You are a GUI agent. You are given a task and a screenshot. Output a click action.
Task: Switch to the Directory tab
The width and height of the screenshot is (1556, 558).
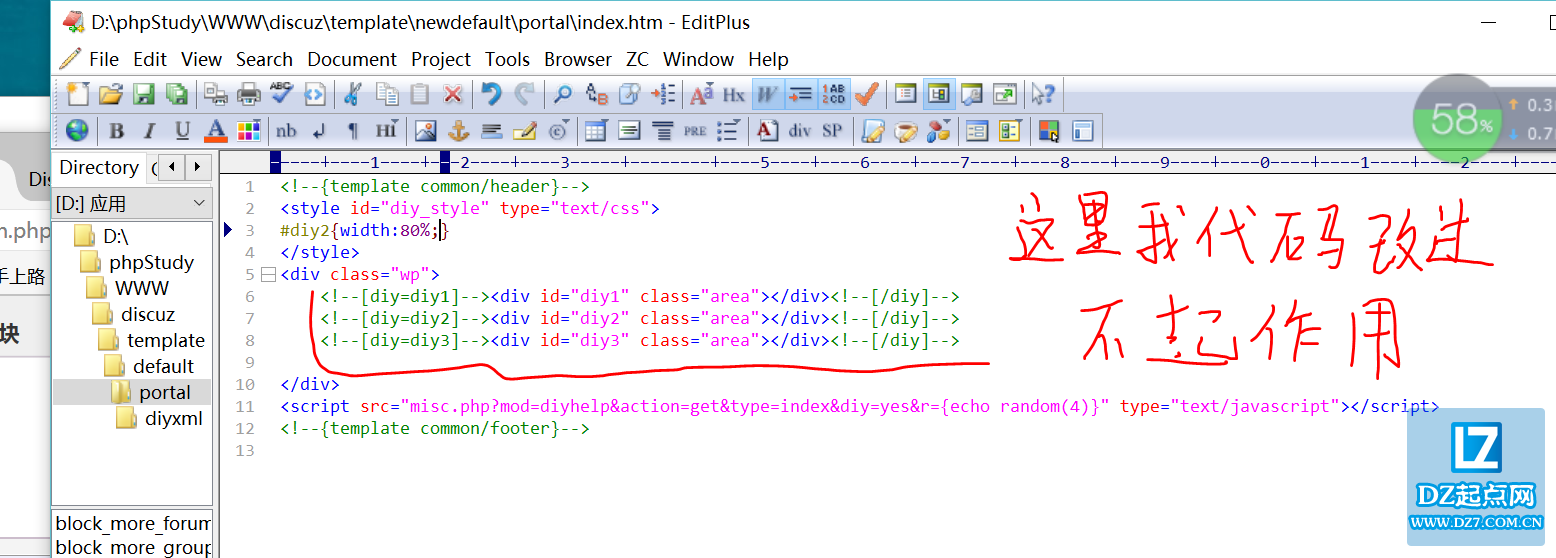coord(98,167)
